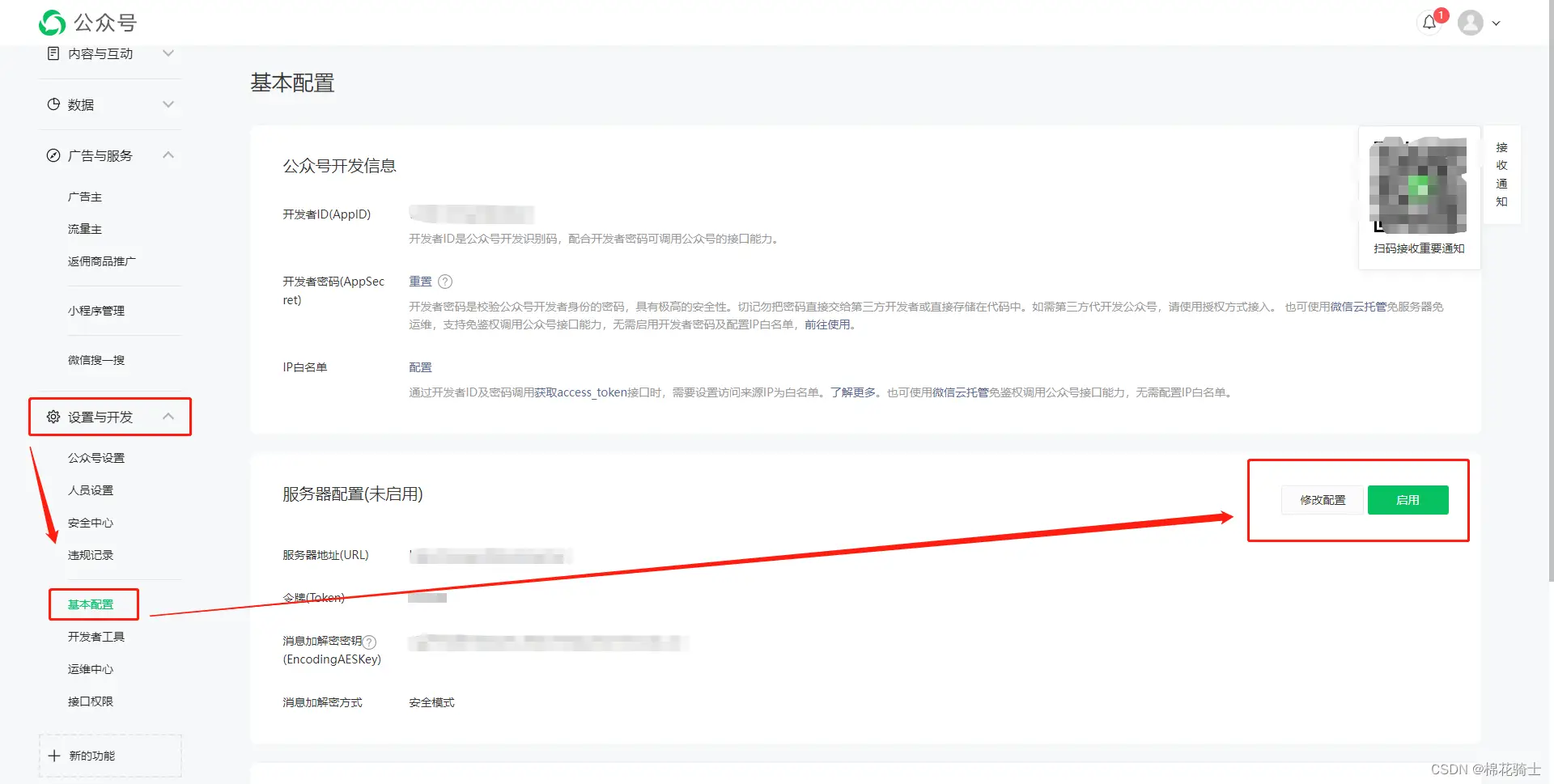Select 接口权限 menu item
1554x784 pixels.
pos(90,701)
